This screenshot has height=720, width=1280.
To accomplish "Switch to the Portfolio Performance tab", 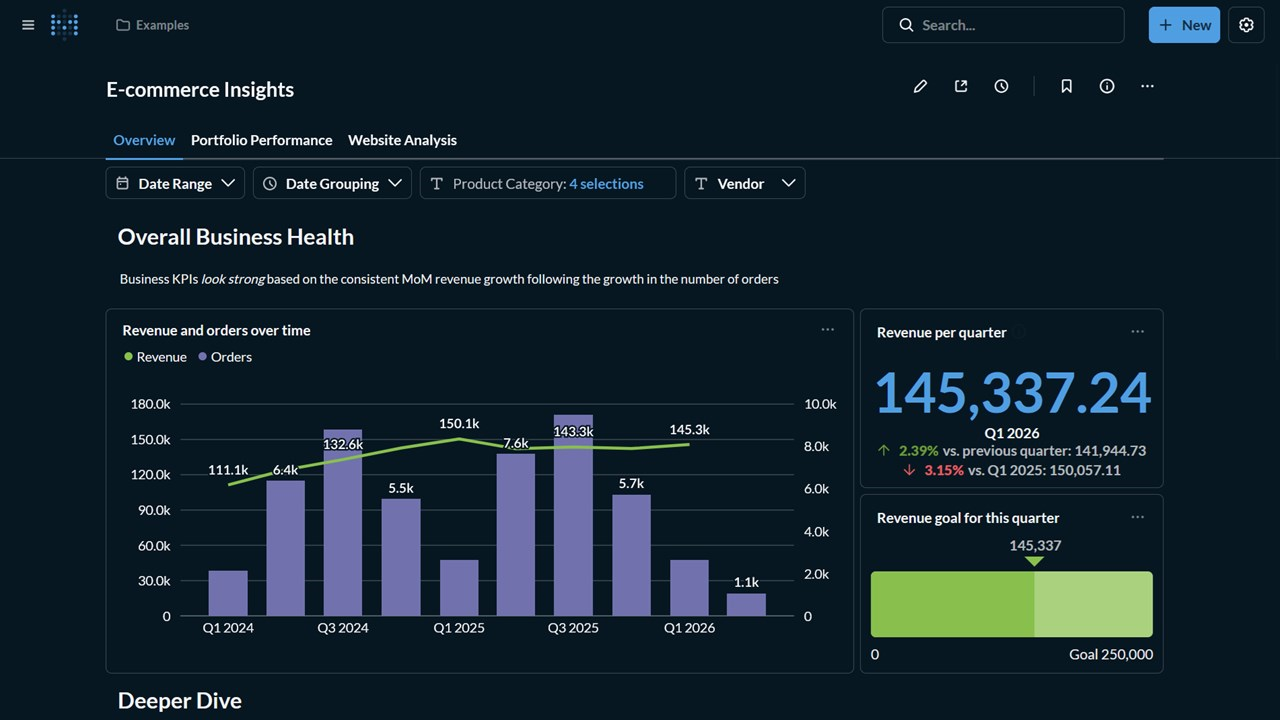I will click(x=261, y=140).
